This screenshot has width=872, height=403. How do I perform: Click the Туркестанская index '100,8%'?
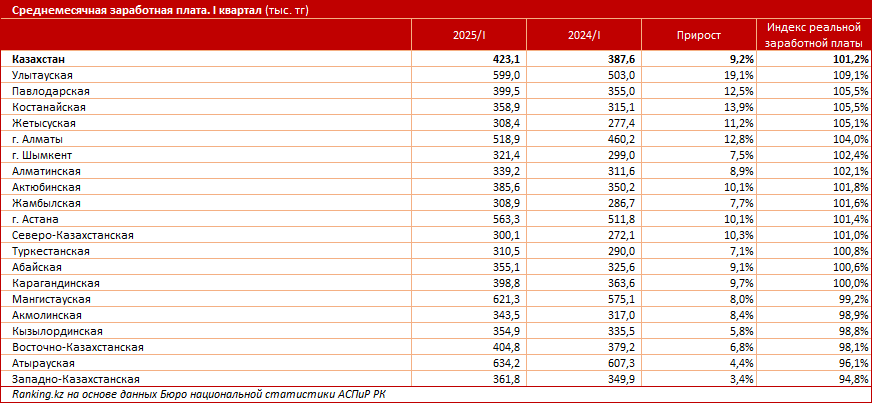tap(851, 251)
